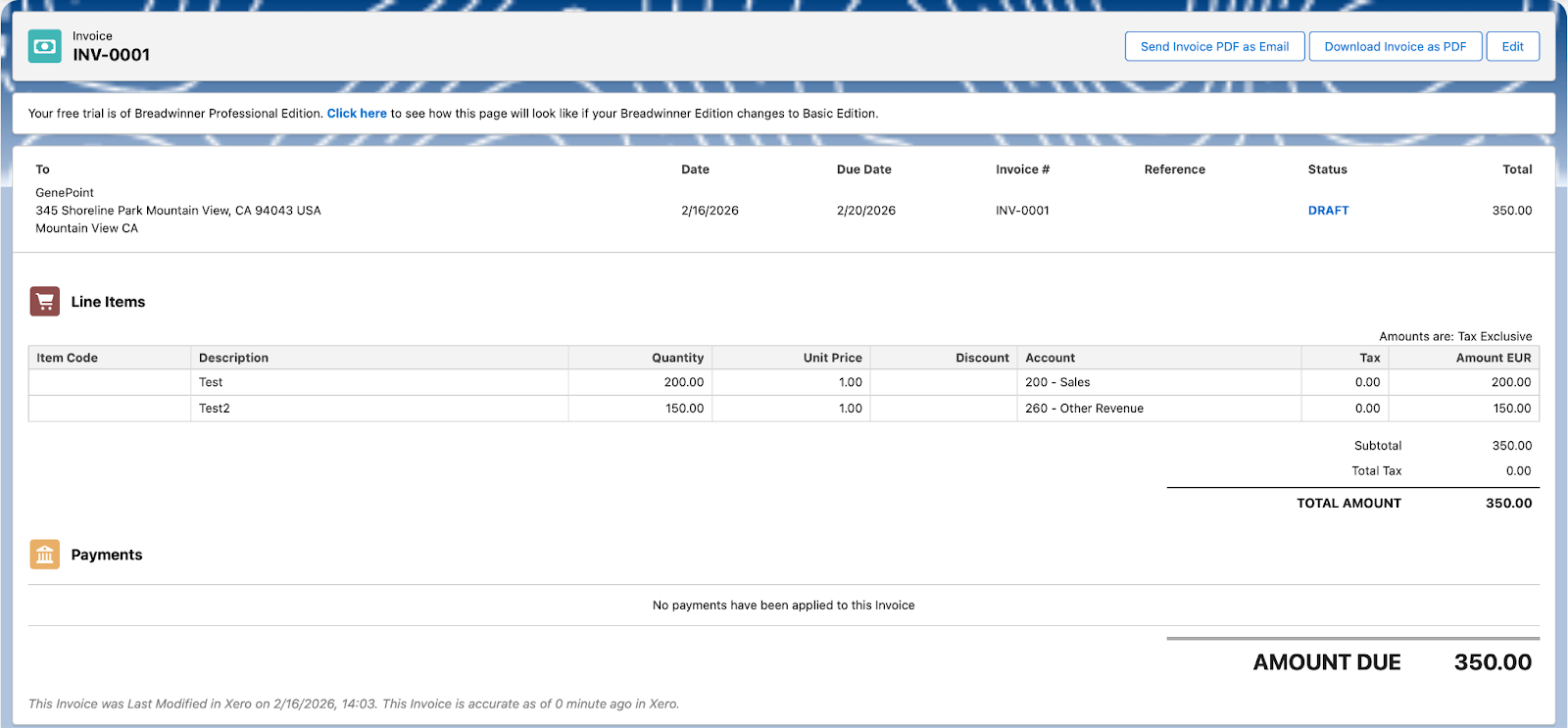Click the Payments bank building icon
Viewport: 1568px width, 728px height.
(x=45, y=555)
